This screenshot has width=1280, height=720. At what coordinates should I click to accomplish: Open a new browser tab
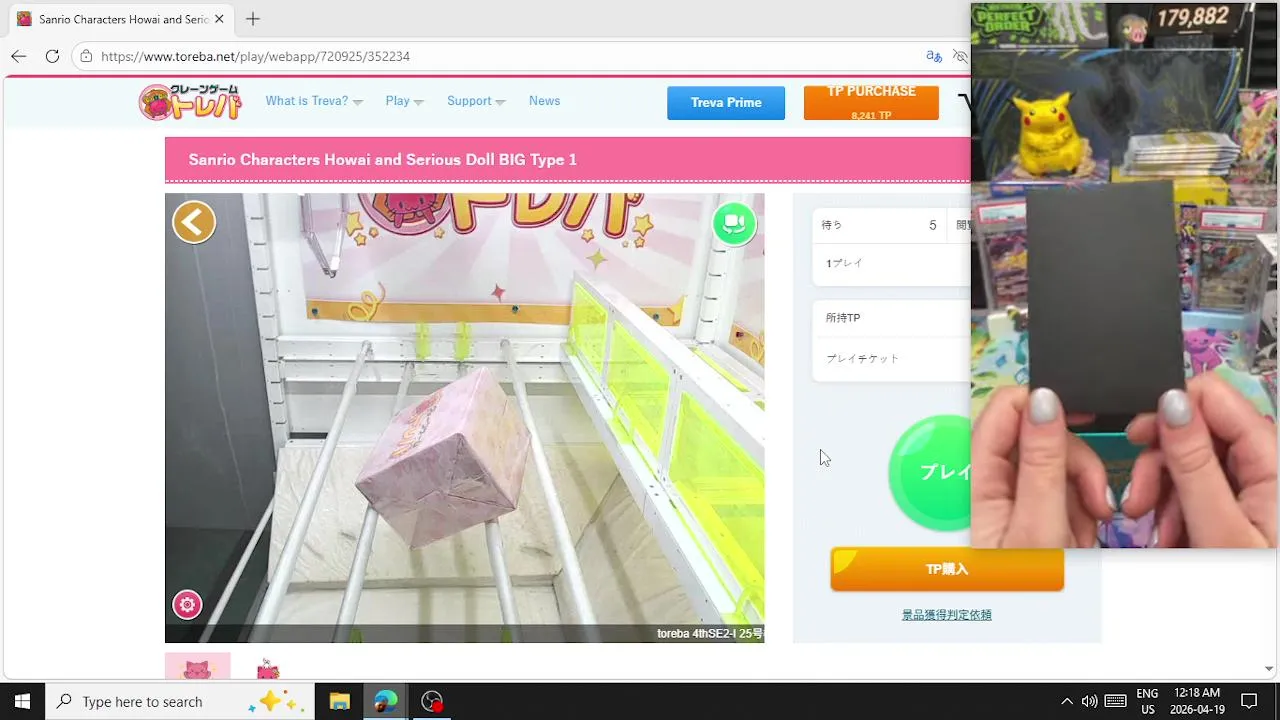[253, 19]
